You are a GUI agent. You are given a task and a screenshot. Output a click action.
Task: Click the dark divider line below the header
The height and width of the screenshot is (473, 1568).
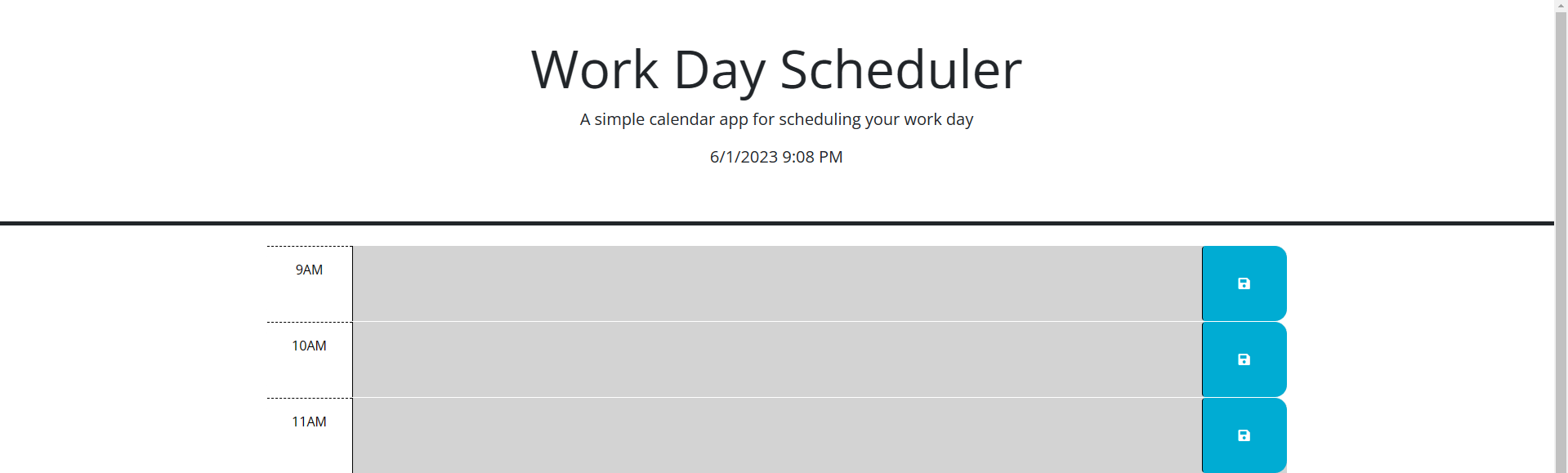775,222
